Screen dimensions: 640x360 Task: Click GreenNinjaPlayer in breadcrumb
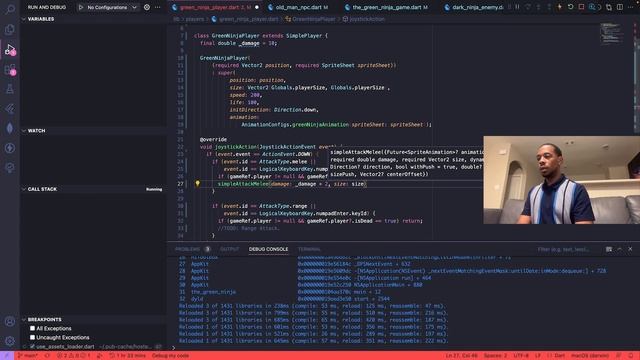coord(313,19)
